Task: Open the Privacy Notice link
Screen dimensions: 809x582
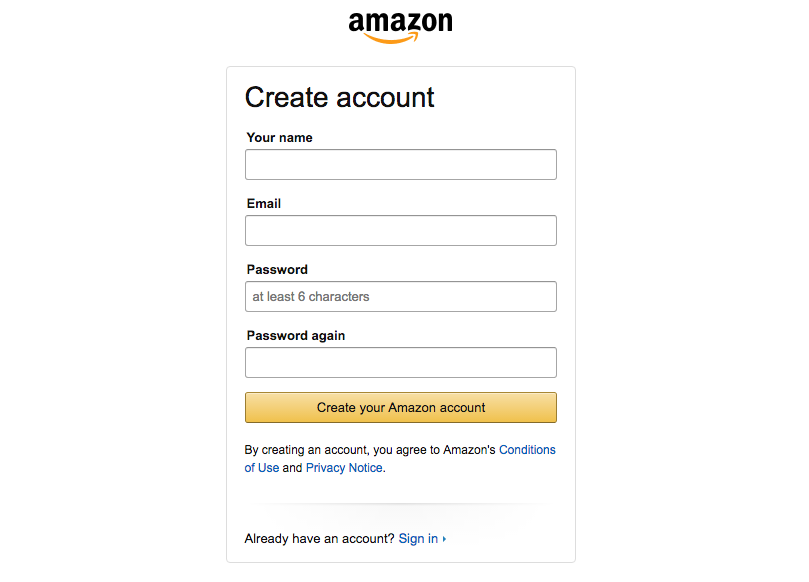Action: [344, 468]
